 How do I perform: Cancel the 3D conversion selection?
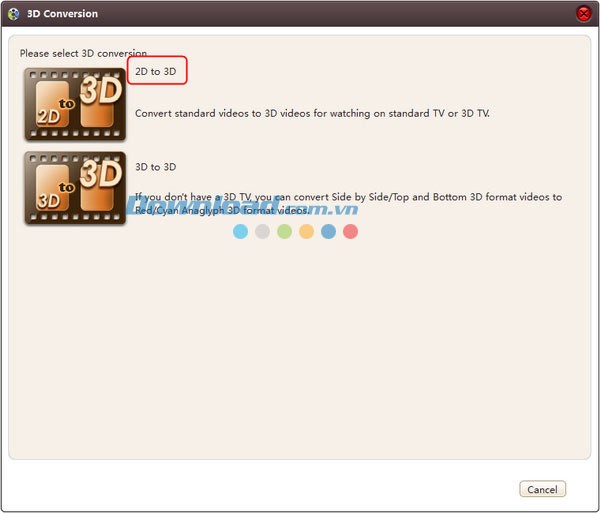point(542,489)
